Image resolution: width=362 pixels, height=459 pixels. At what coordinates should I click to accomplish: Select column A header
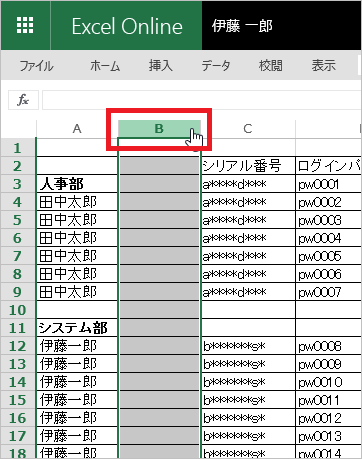click(77, 129)
